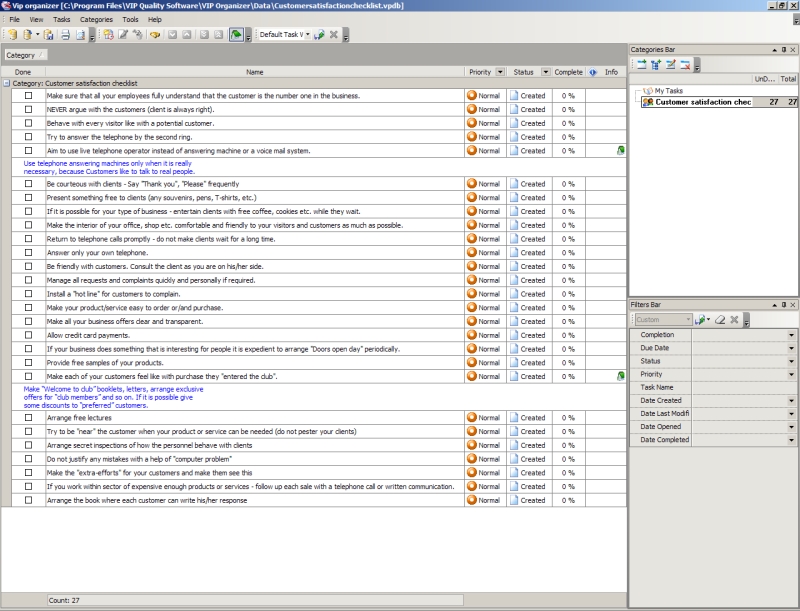This screenshot has height=611, width=800.
Task: Open the Due Date filter dropdown
Action: [791, 348]
